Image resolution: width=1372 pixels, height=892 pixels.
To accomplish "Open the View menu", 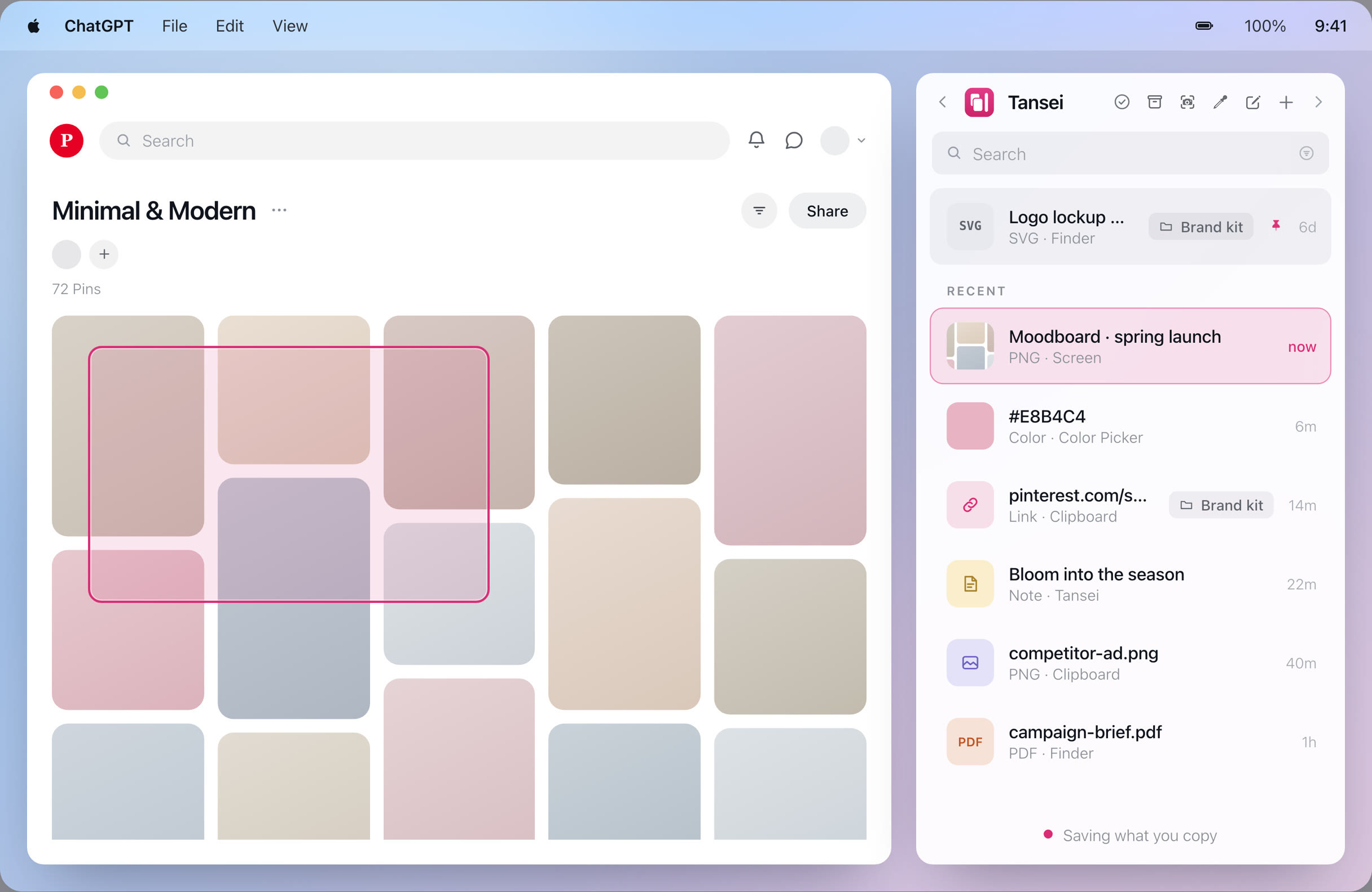I will (290, 26).
